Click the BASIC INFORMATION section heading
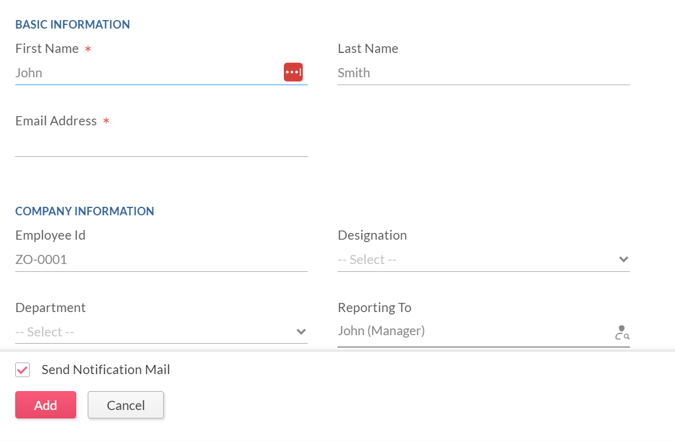 (72, 25)
